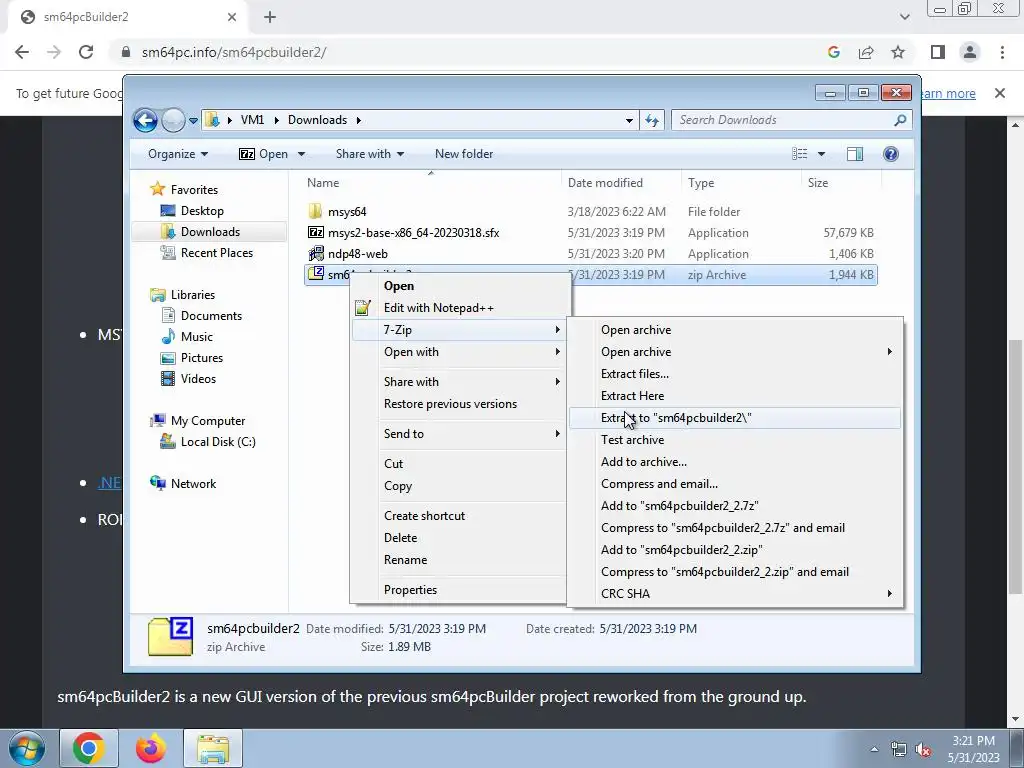Dismiss the Chrome notification bar
This screenshot has width=1024, height=768.
click(x=999, y=93)
